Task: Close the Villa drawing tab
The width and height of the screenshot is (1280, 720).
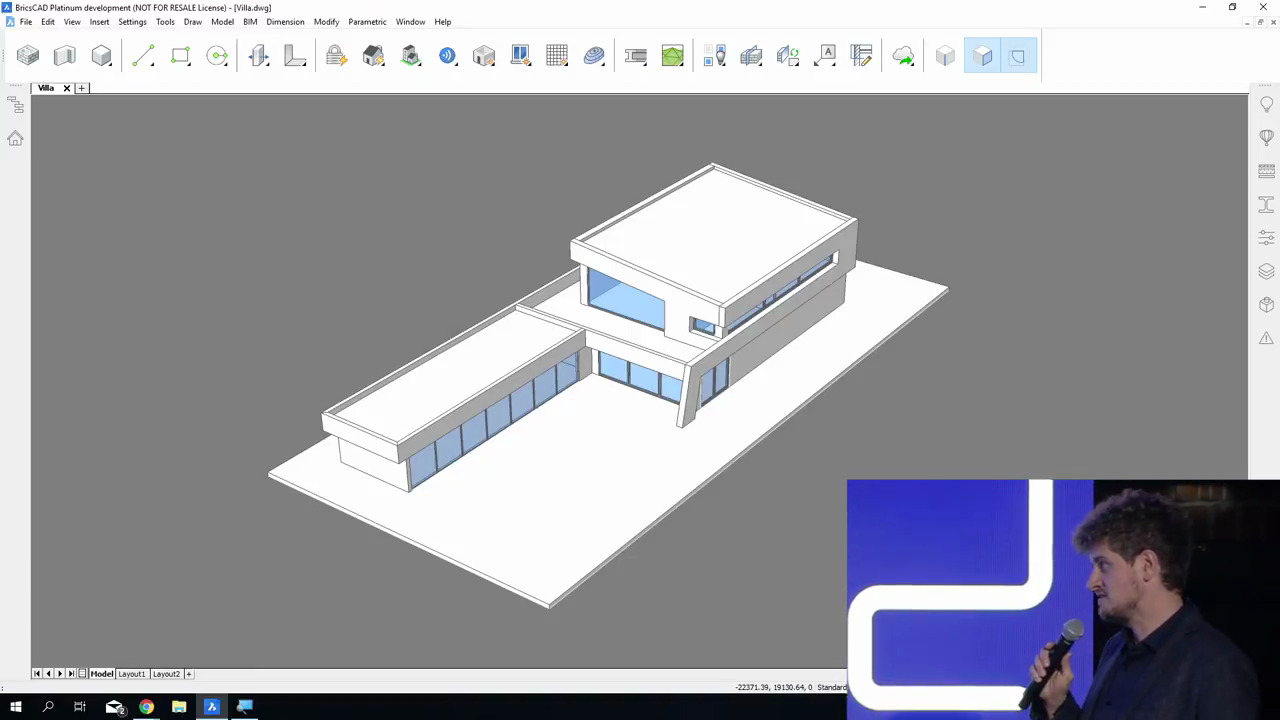Action: click(x=67, y=88)
